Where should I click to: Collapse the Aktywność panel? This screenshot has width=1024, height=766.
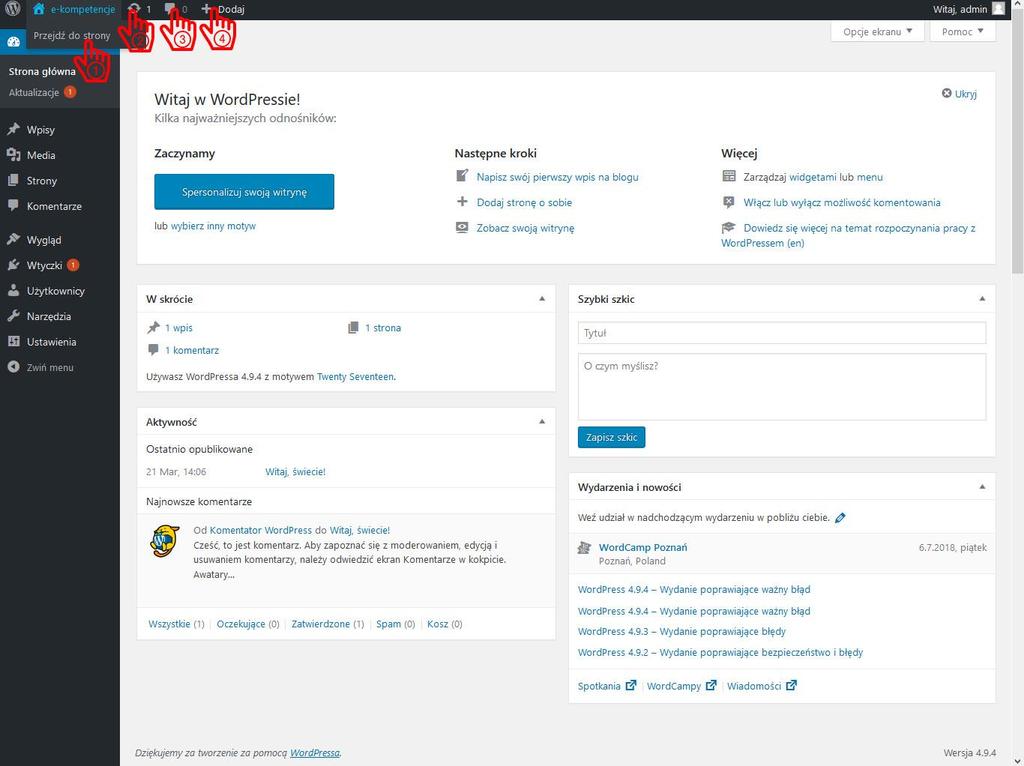click(x=542, y=421)
